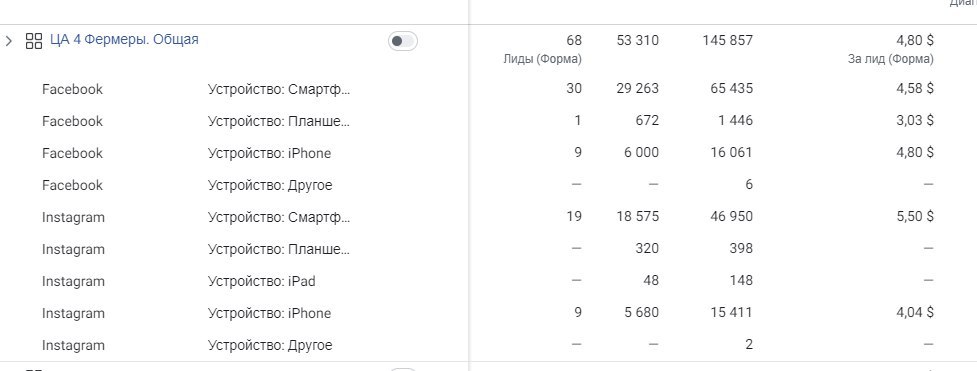This screenshot has height=371, width=977.
Task: Click the ad set grid icon
Action: tap(34, 41)
